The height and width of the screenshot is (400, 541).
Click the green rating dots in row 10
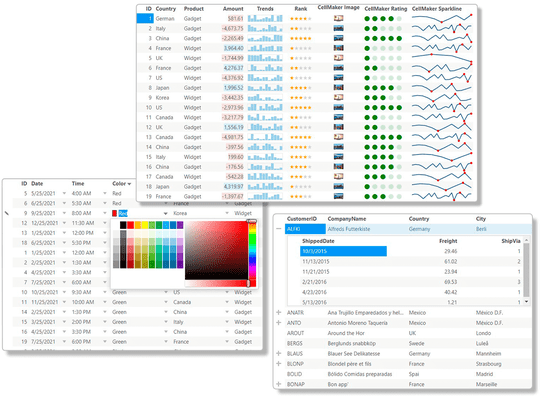point(383,107)
